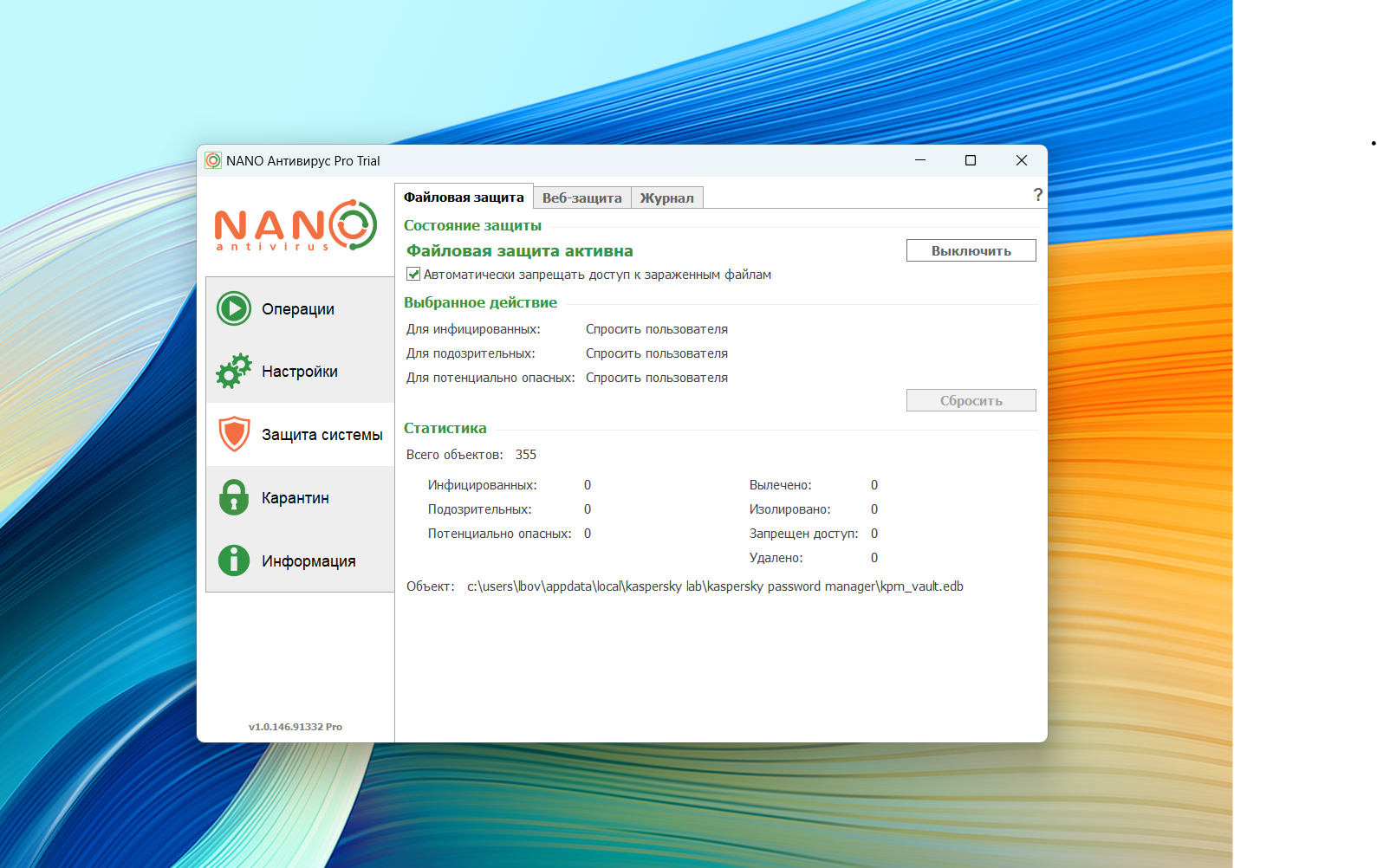Click the version number v1.0.146.91332 Pro

(296, 727)
